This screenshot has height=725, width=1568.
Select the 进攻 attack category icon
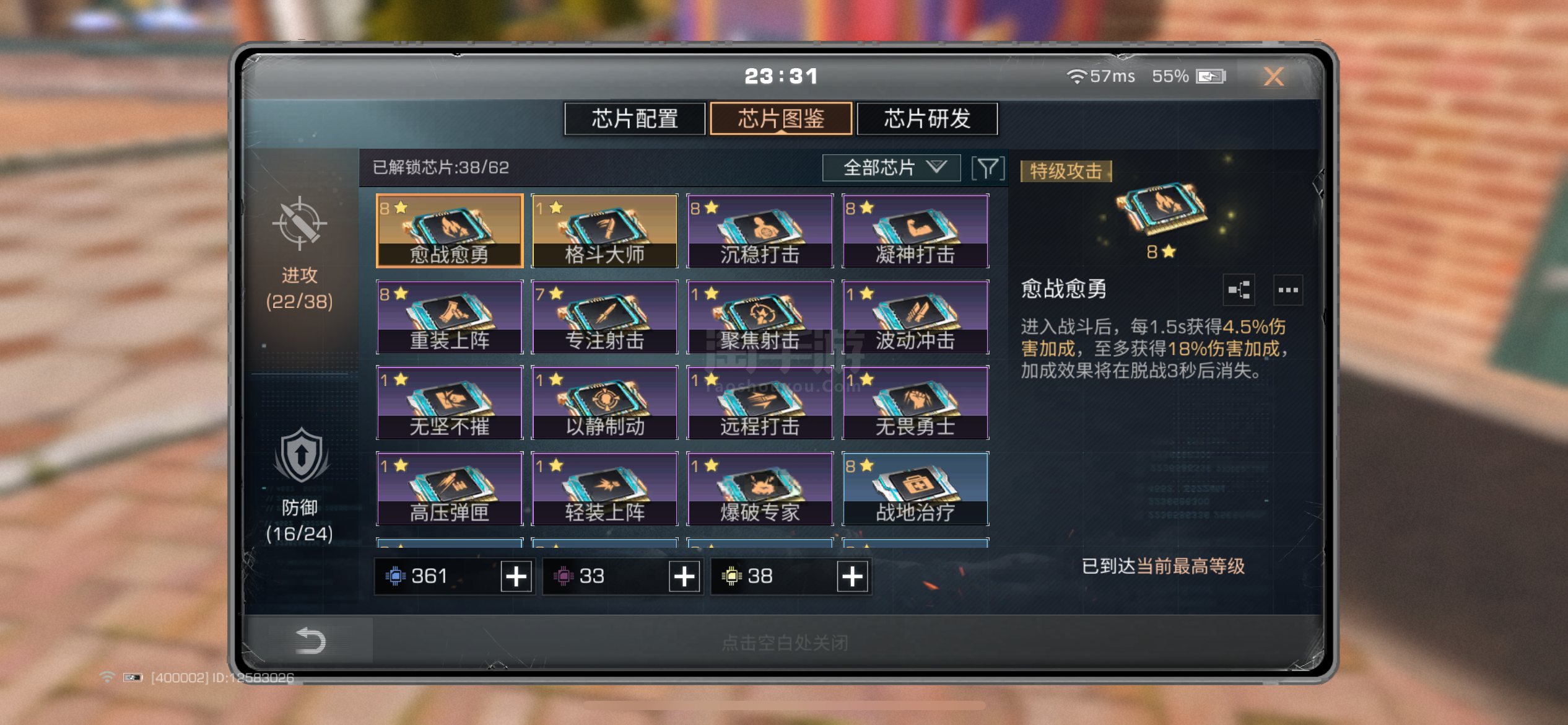[x=300, y=224]
